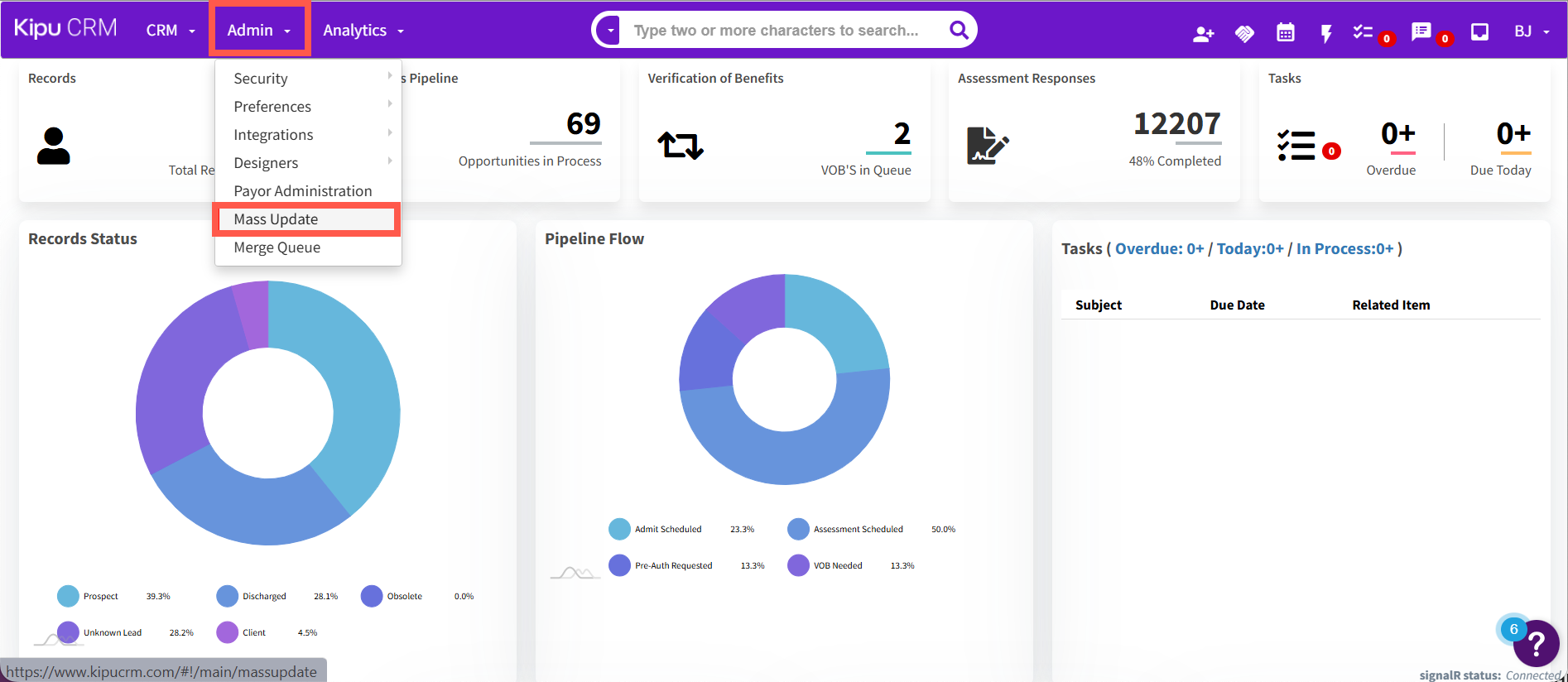
Task: Click the In Process:0+ tasks link
Action: [x=1344, y=249]
